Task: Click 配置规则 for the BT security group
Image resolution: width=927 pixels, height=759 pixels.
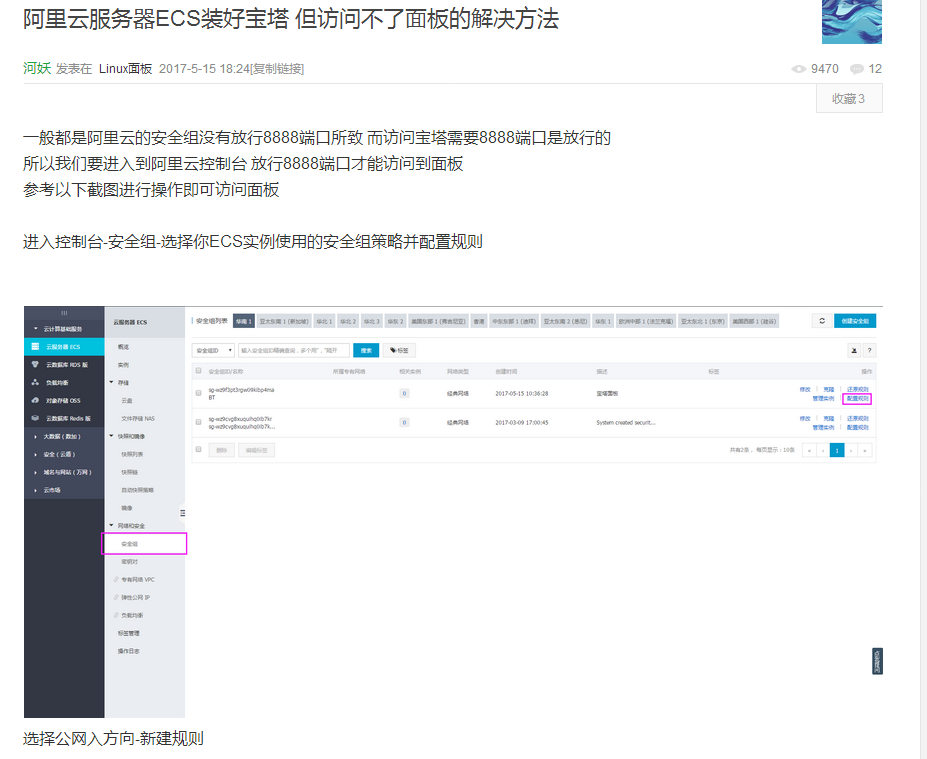Action: point(857,398)
